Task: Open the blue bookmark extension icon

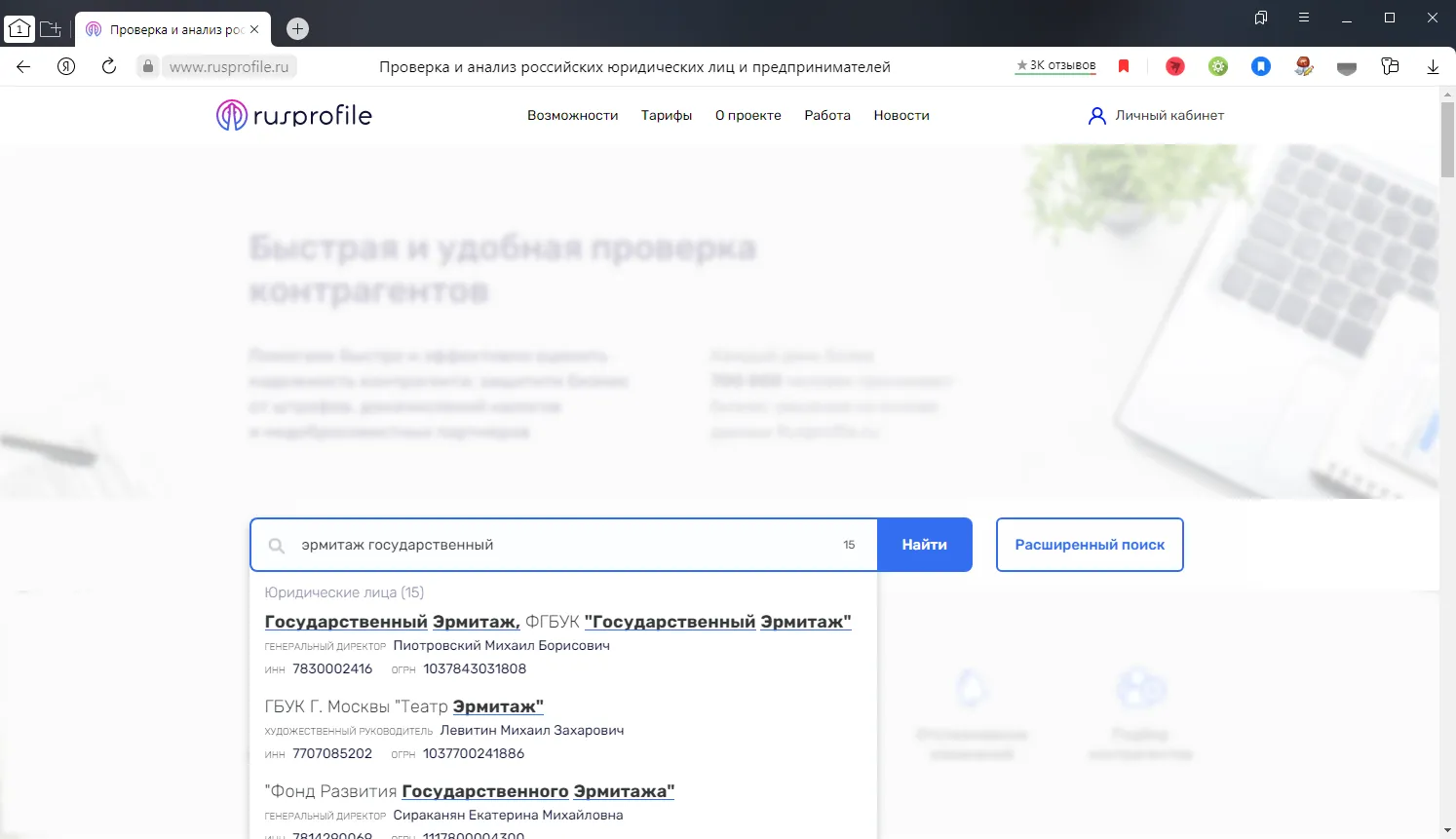Action: (1261, 66)
